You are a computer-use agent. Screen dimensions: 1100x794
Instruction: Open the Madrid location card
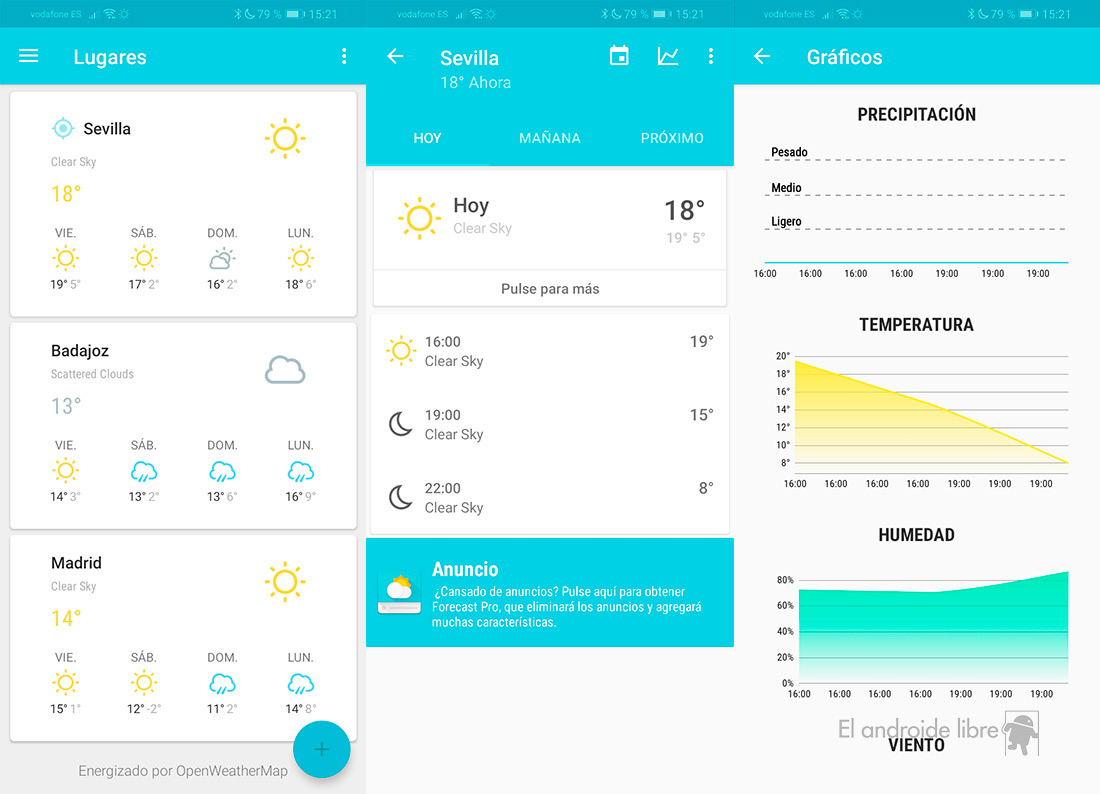(183, 637)
